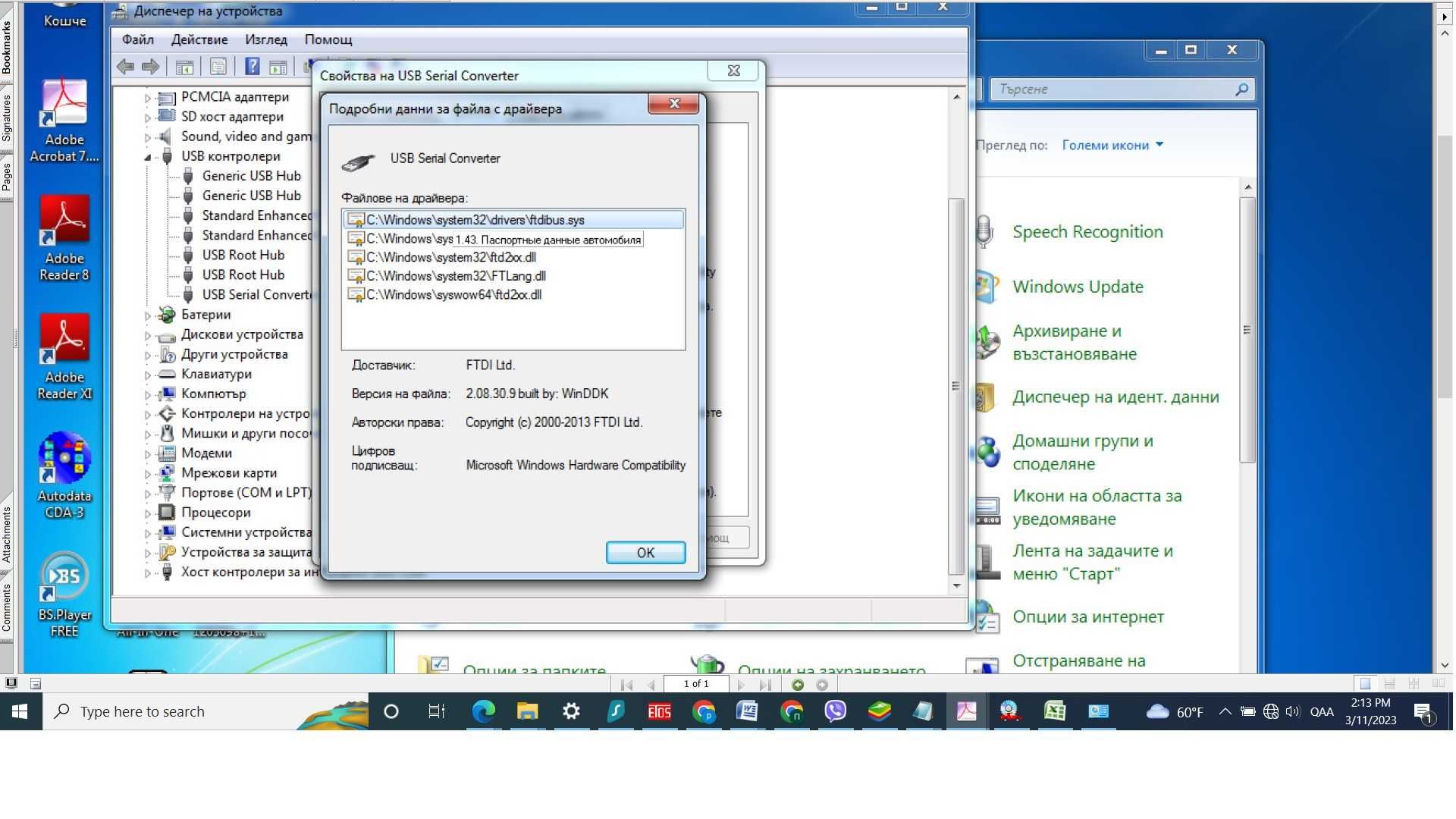1456x819 pixels.
Task: Click the Device Manager forward arrow icon
Action: click(x=150, y=67)
